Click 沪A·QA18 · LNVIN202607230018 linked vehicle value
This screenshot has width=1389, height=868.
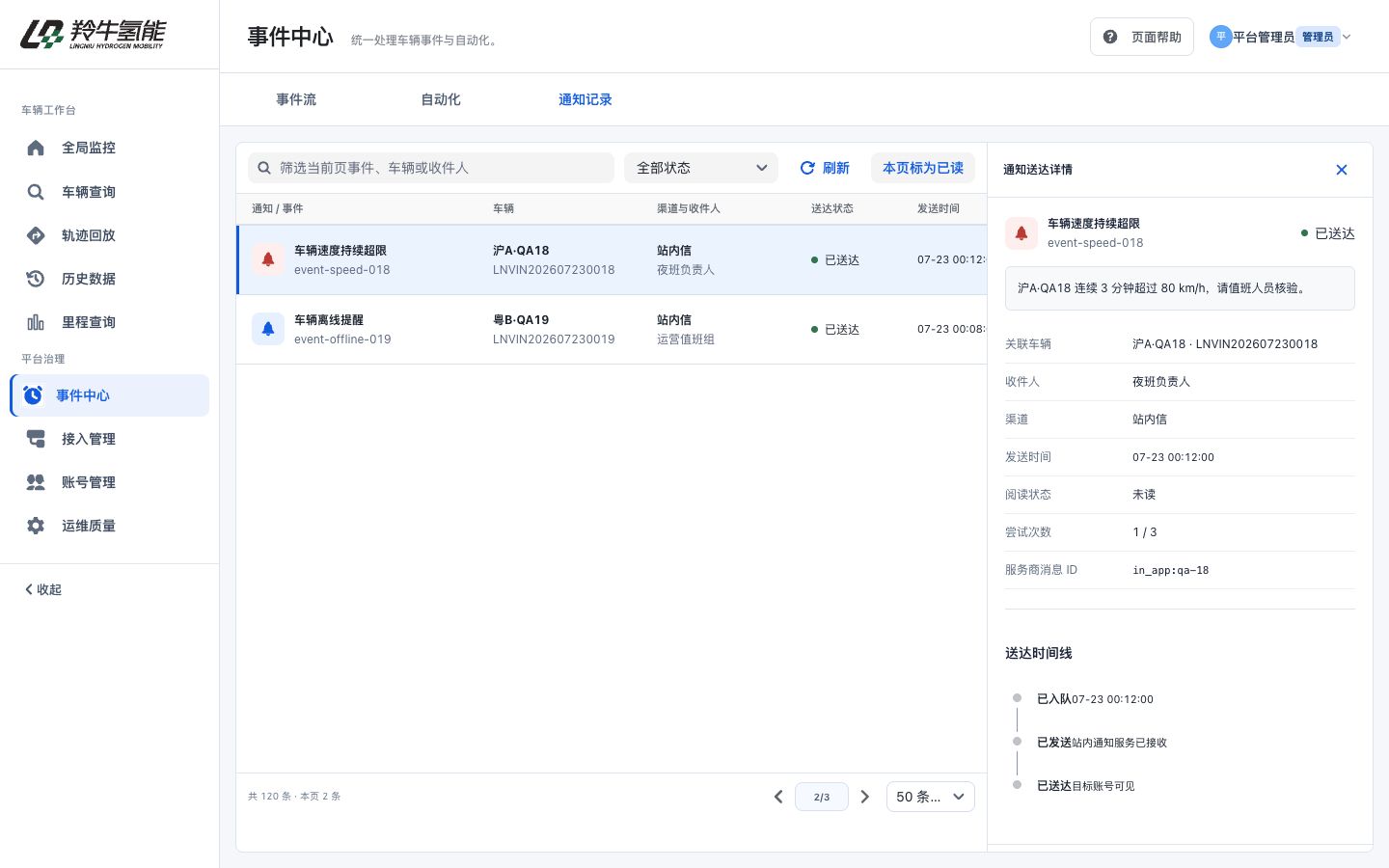(1225, 344)
